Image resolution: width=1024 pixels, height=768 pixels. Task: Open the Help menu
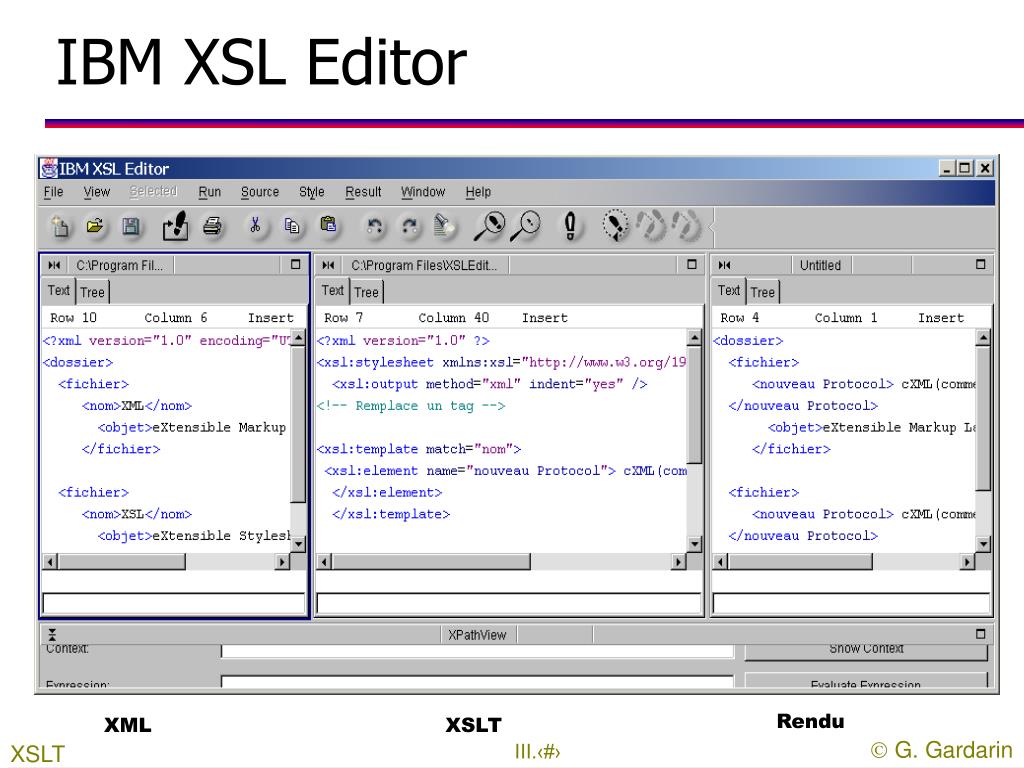(478, 192)
